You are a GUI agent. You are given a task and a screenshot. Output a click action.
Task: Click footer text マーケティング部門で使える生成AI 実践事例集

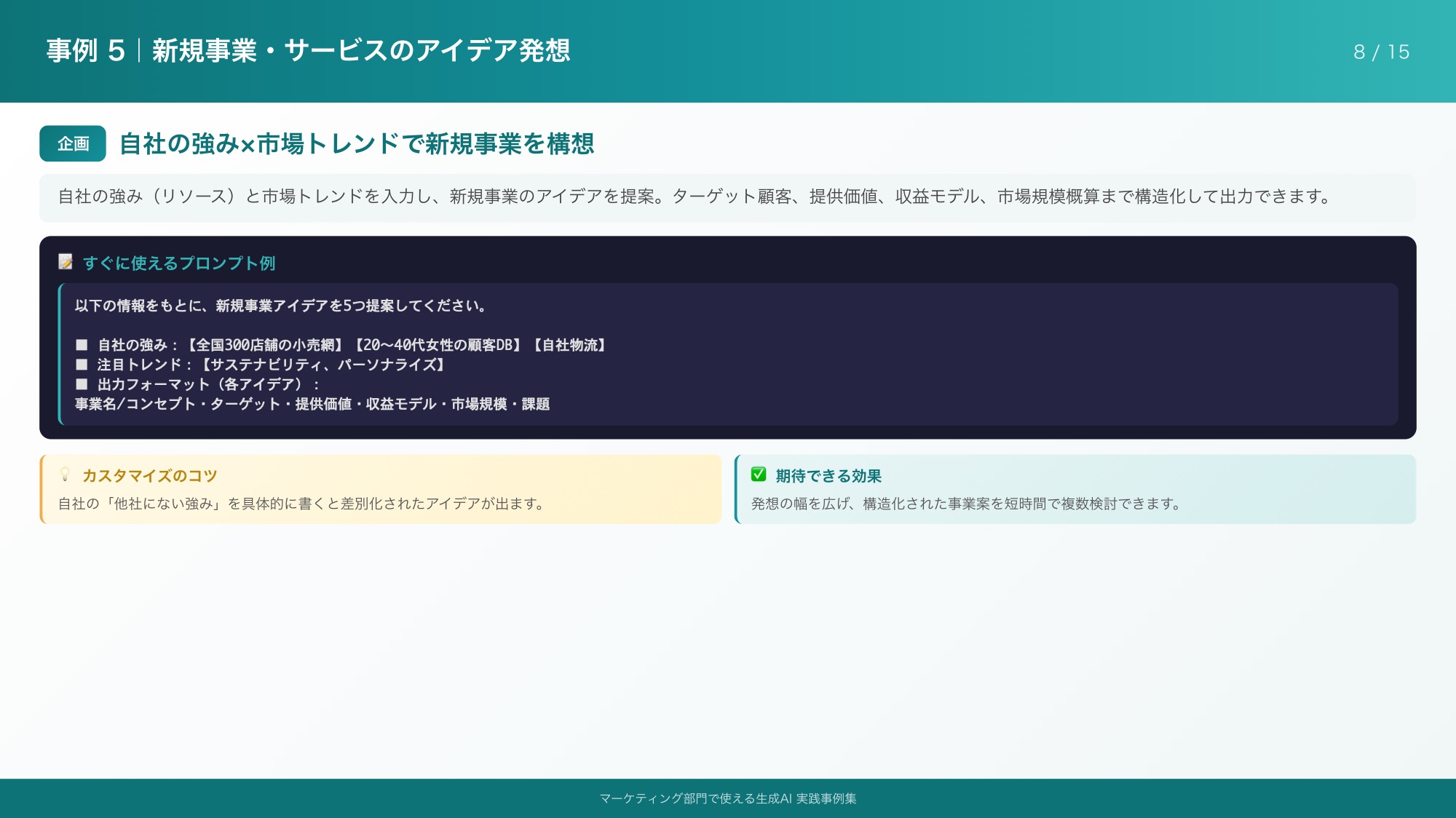728,798
